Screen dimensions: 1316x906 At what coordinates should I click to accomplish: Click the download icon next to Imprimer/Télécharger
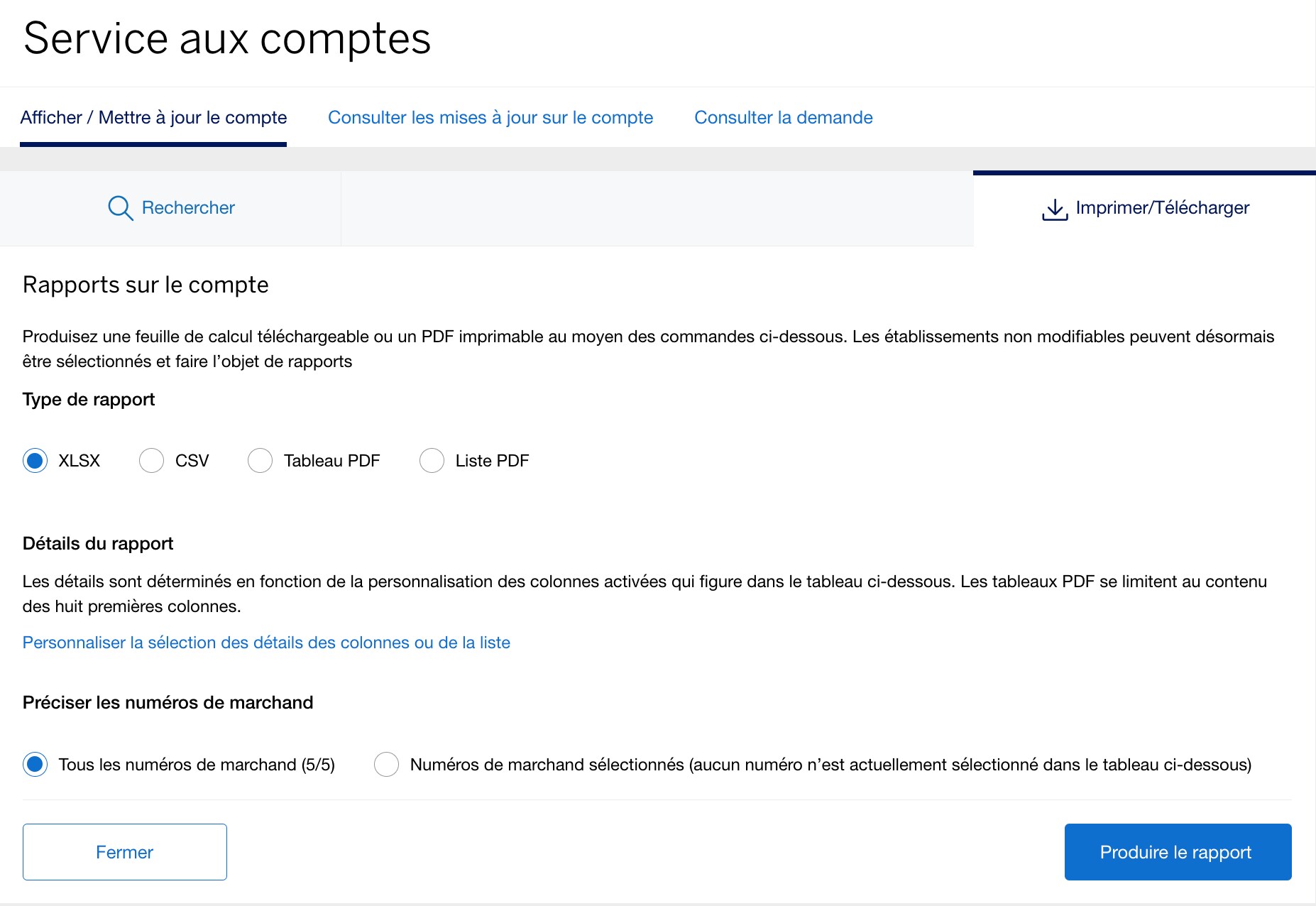(x=1054, y=207)
